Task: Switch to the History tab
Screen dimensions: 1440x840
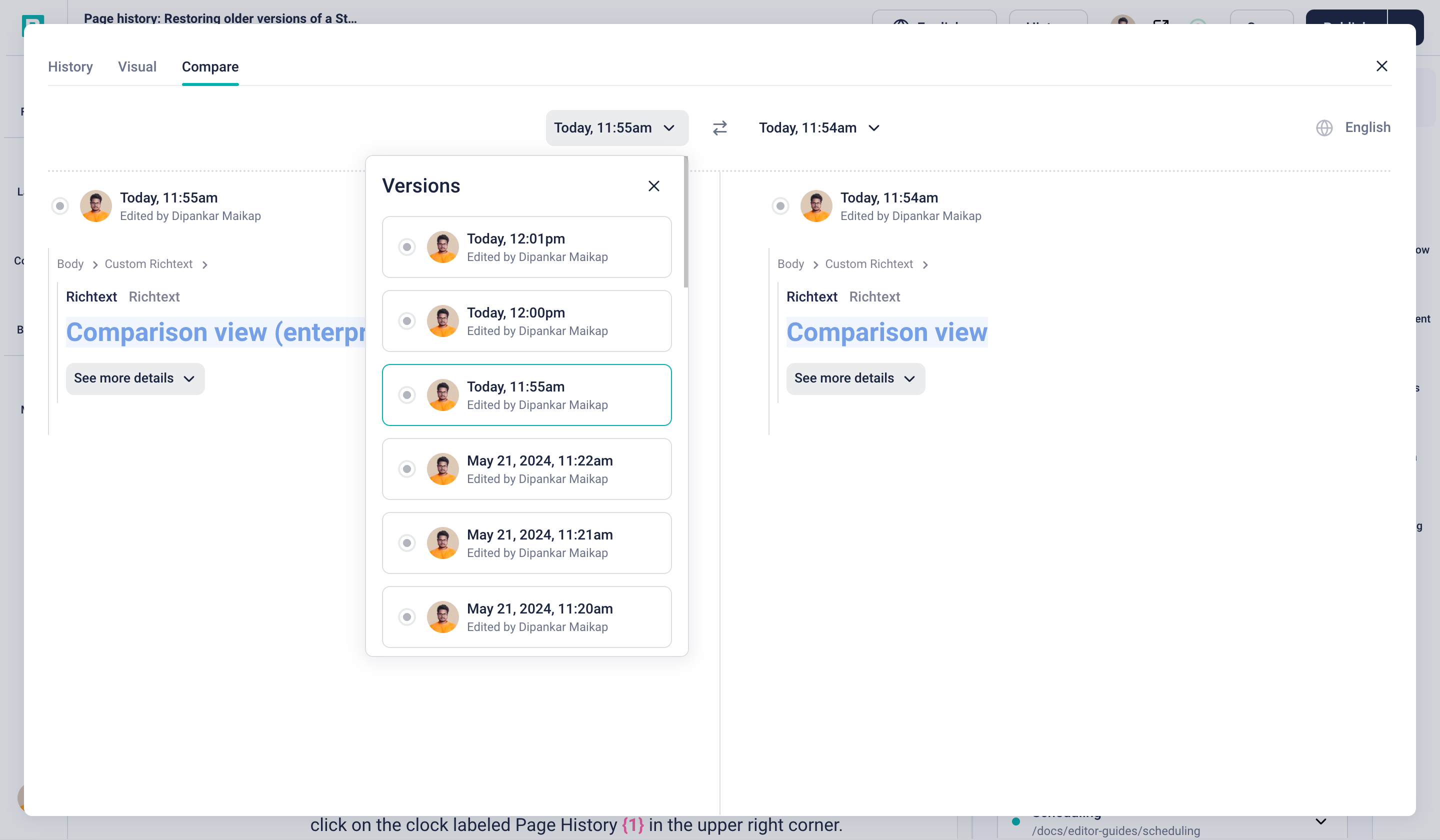Action: click(70, 67)
